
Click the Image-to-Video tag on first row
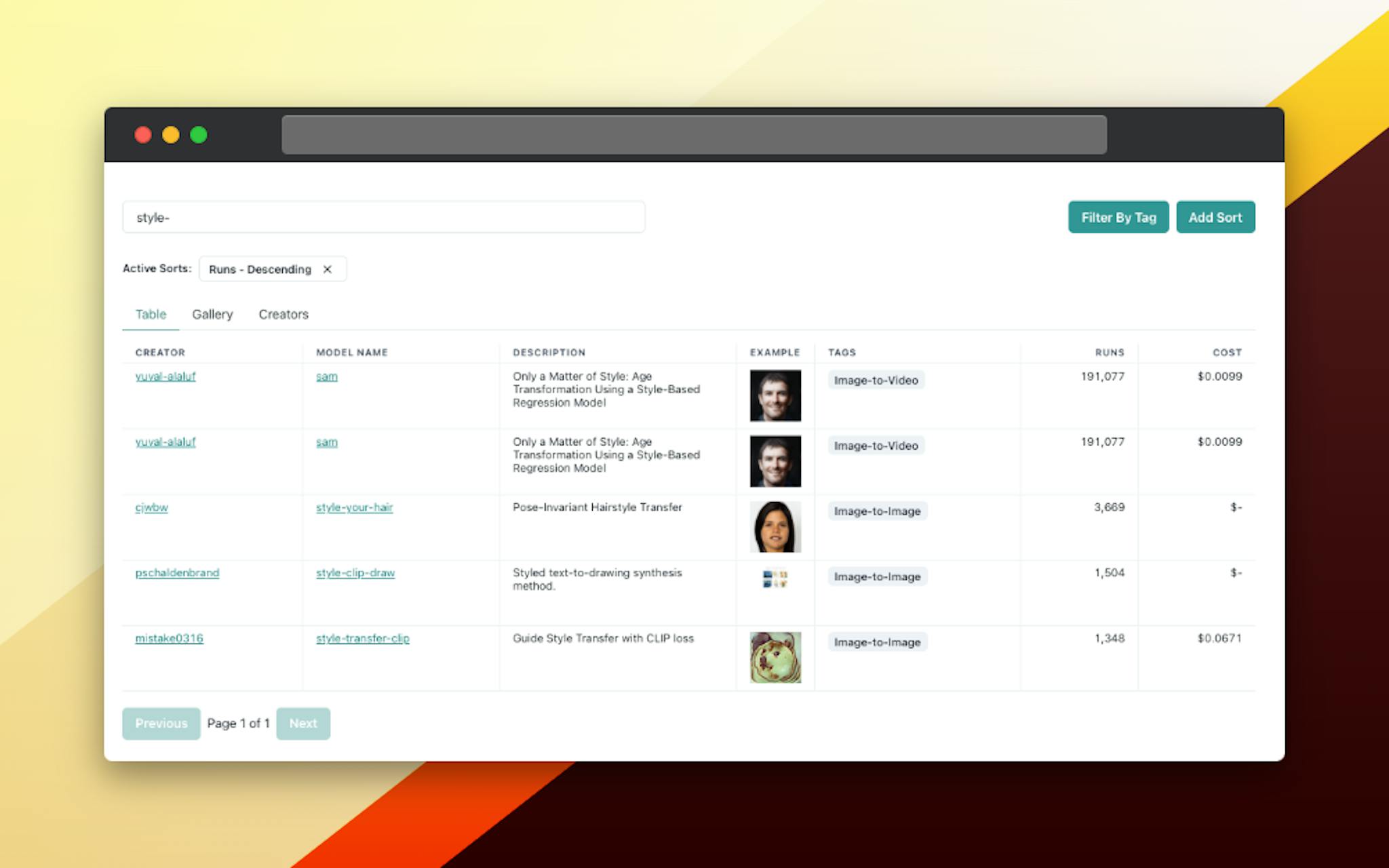tap(877, 378)
